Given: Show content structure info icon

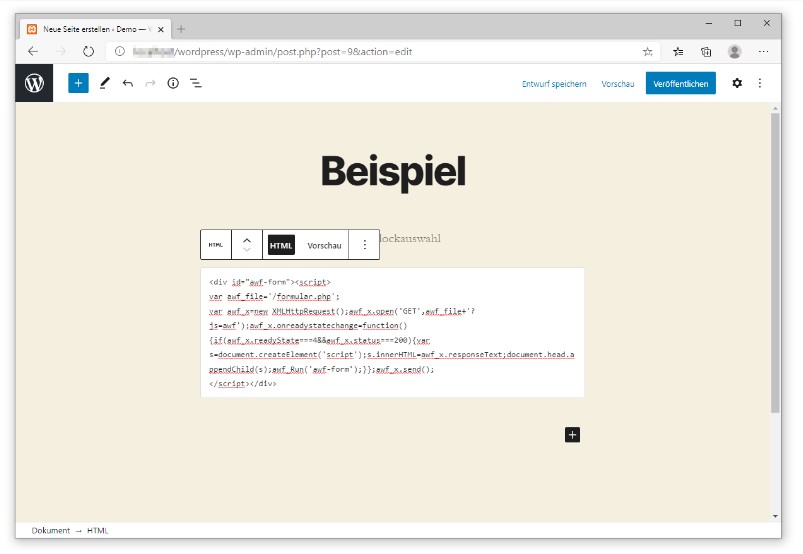Looking at the screenshot, I should pyautogui.click(x=173, y=83).
